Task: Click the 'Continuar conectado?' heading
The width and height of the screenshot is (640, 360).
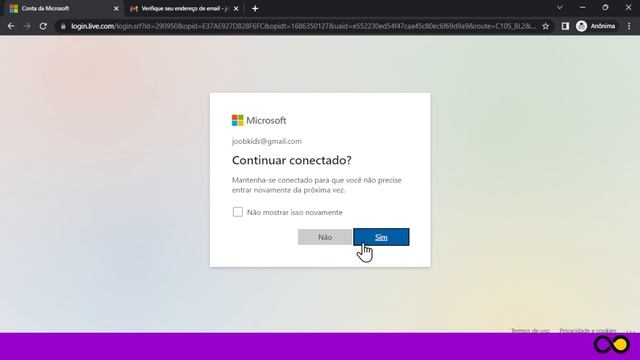Action: tap(291, 160)
